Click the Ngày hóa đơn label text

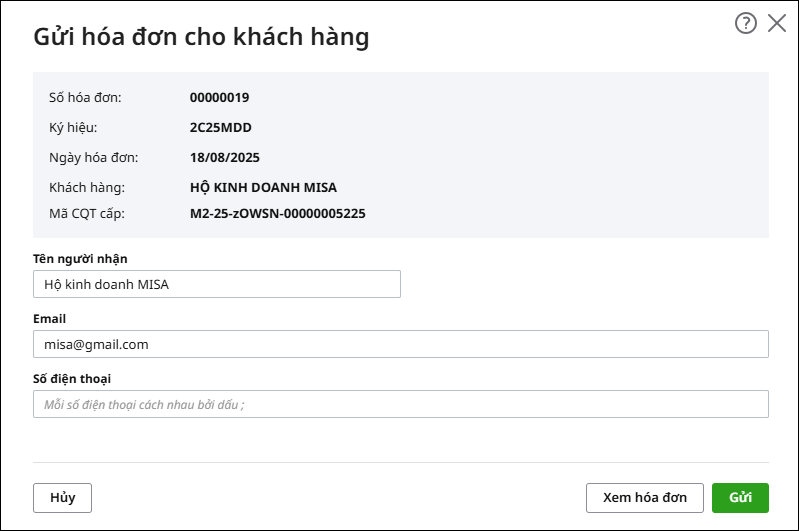tap(93, 157)
